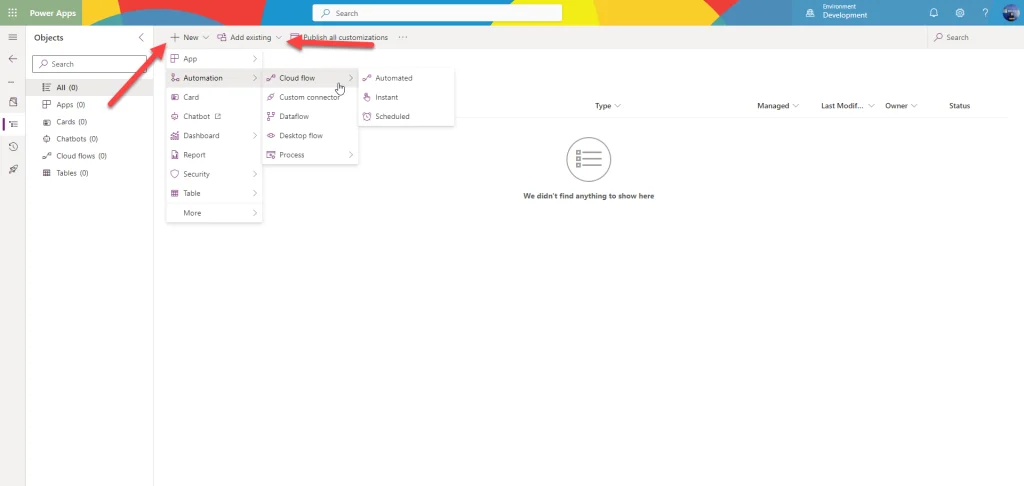Choose Desktop flow in Automation submenu
Screen dimensions: 1024x486
tap(310, 136)
